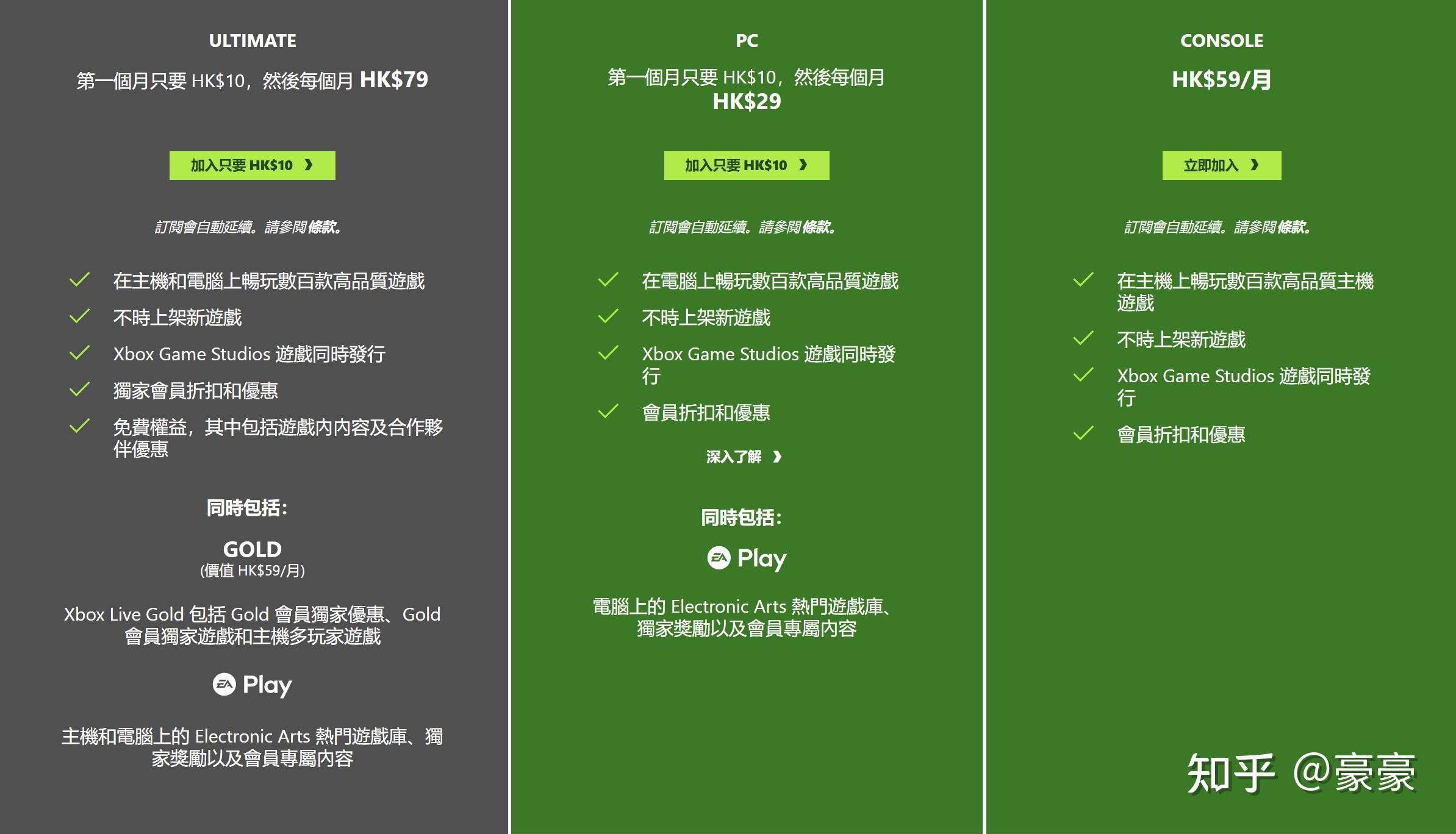The height and width of the screenshot is (834, 1456).
Task: Click checkmark beside 在主機和電腦上暢玩數百款高品質遊戲
Action: [x=80, y=280]
